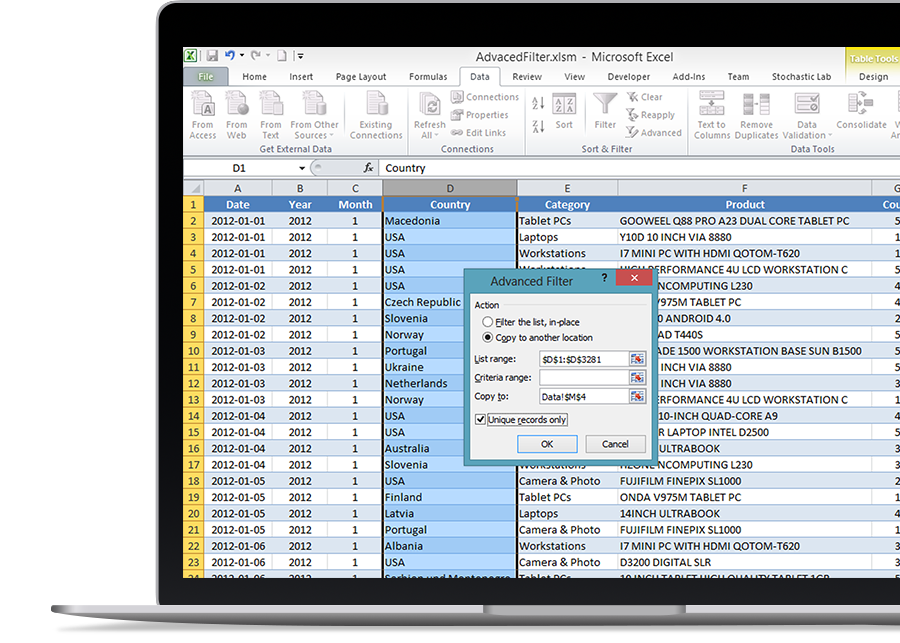Click the Sort A to Z icon
The width and height of the screenshot is (900, 643).
pyautogui.click(x=538, y=104)
